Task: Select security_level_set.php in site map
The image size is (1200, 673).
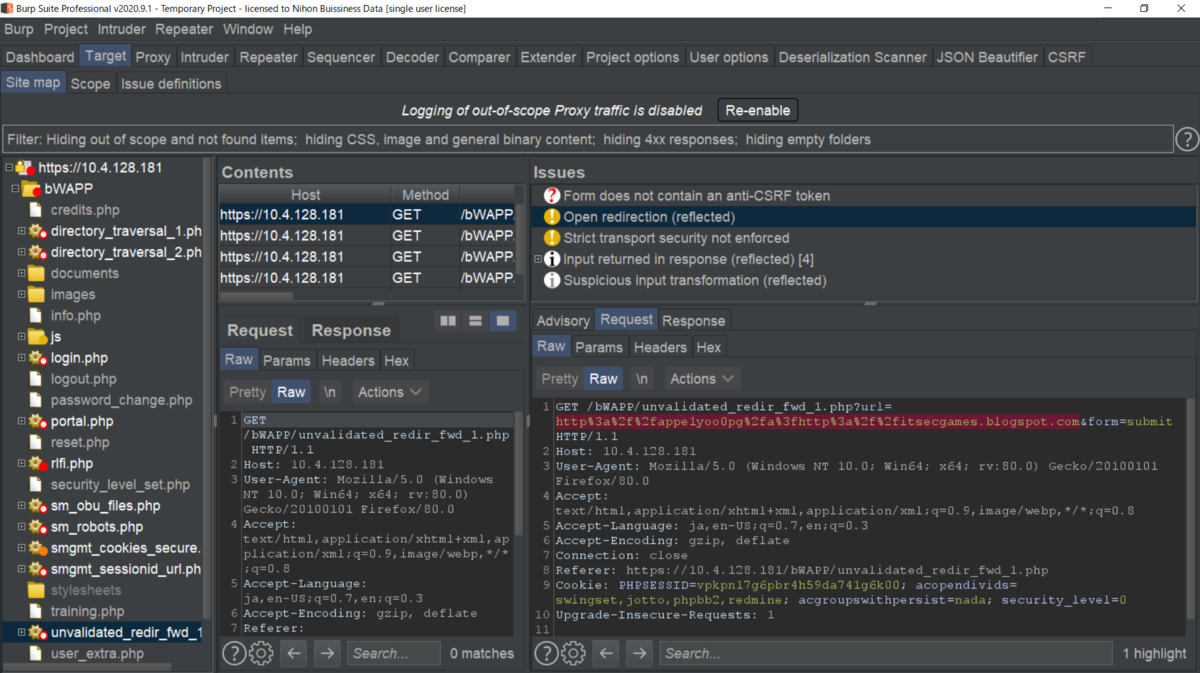Action: coord(119,485)
